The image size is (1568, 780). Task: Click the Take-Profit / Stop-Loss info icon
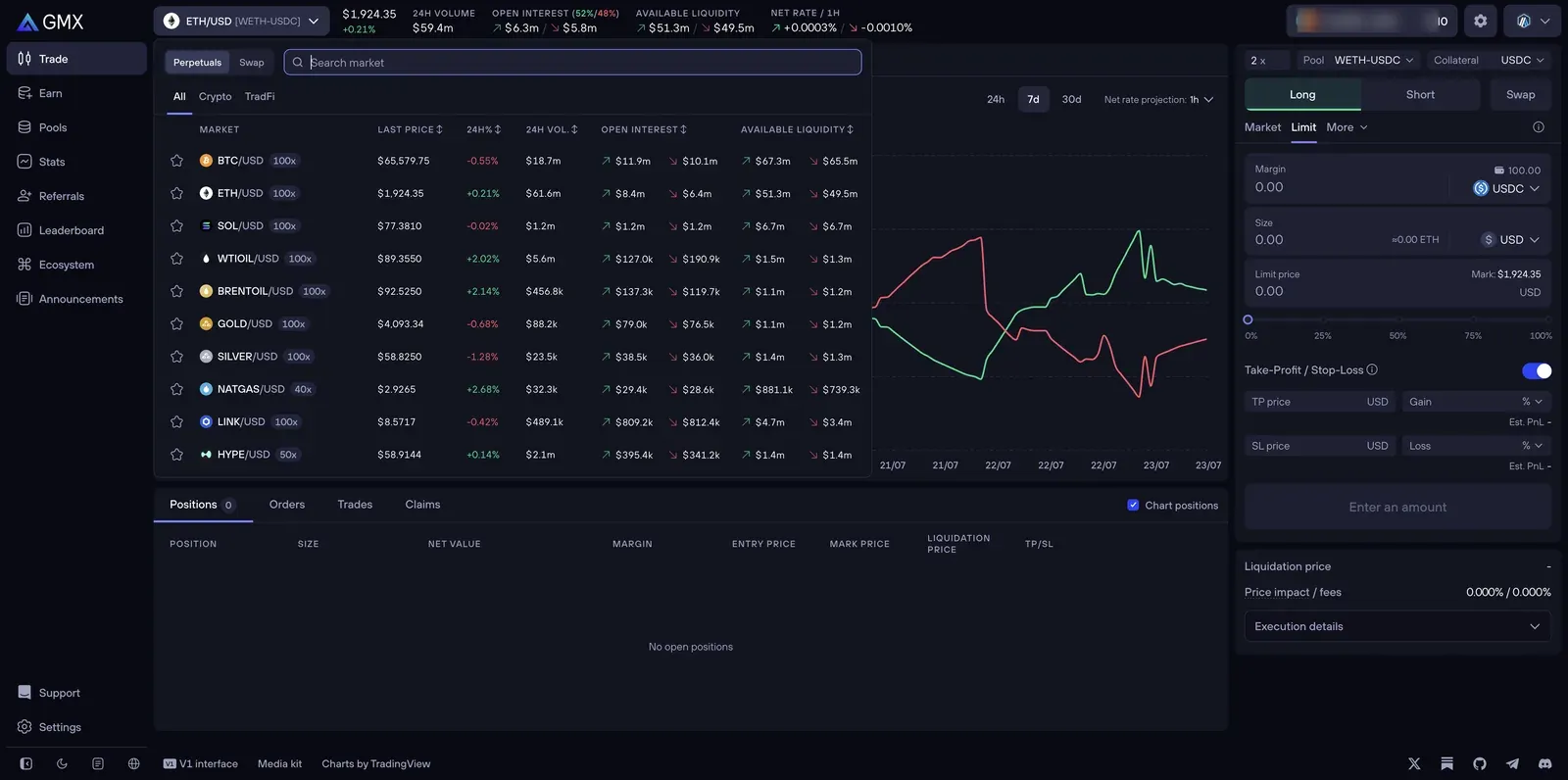(1372, 369)
